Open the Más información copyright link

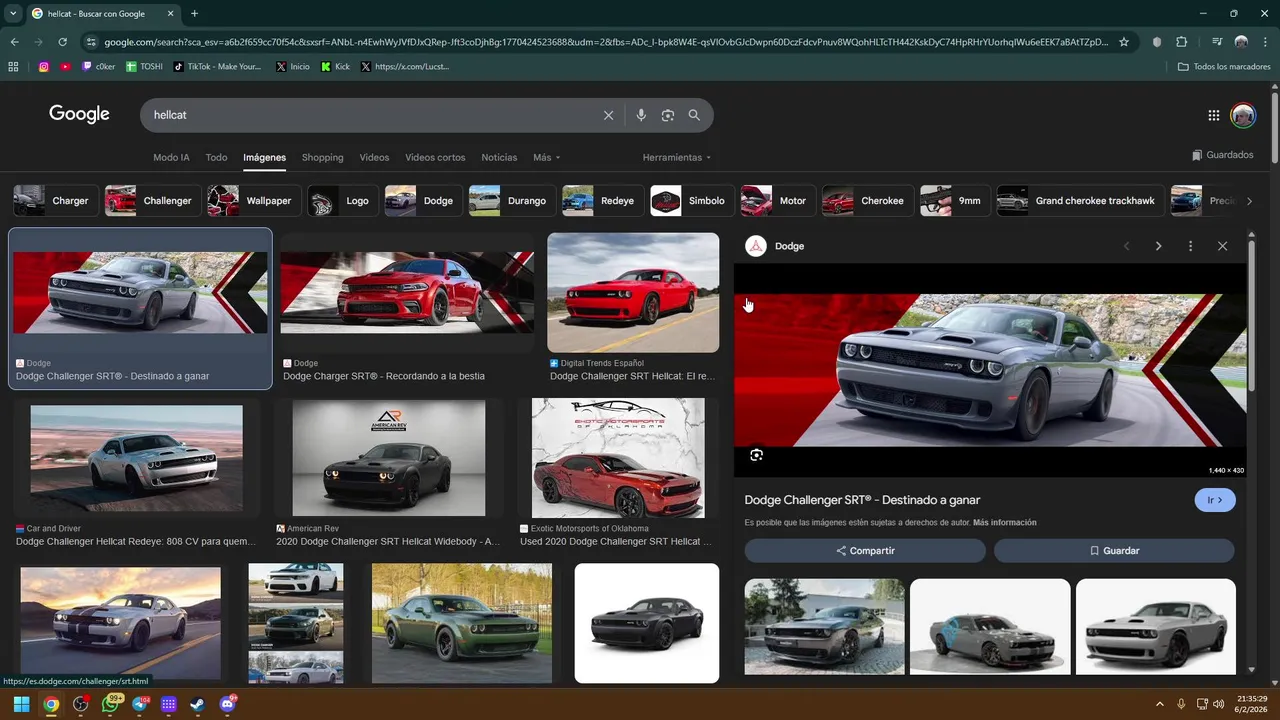point(1004,523)
